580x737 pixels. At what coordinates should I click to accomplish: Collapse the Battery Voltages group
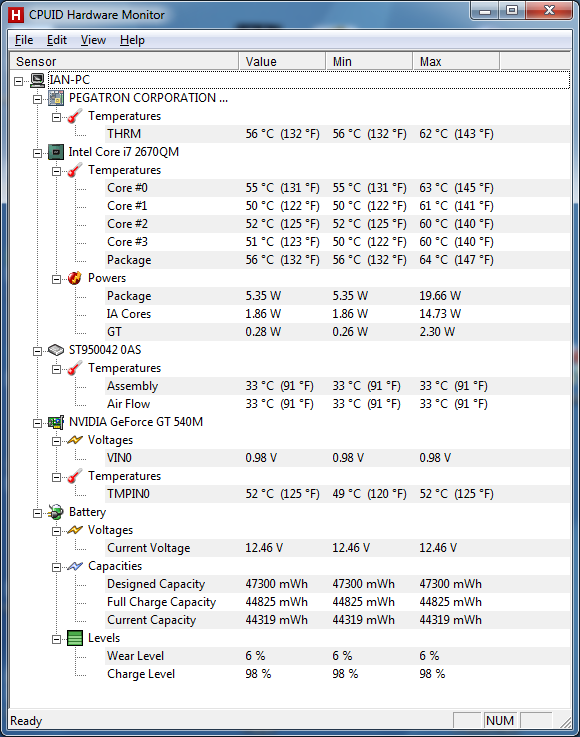click(x=56, y=531)
